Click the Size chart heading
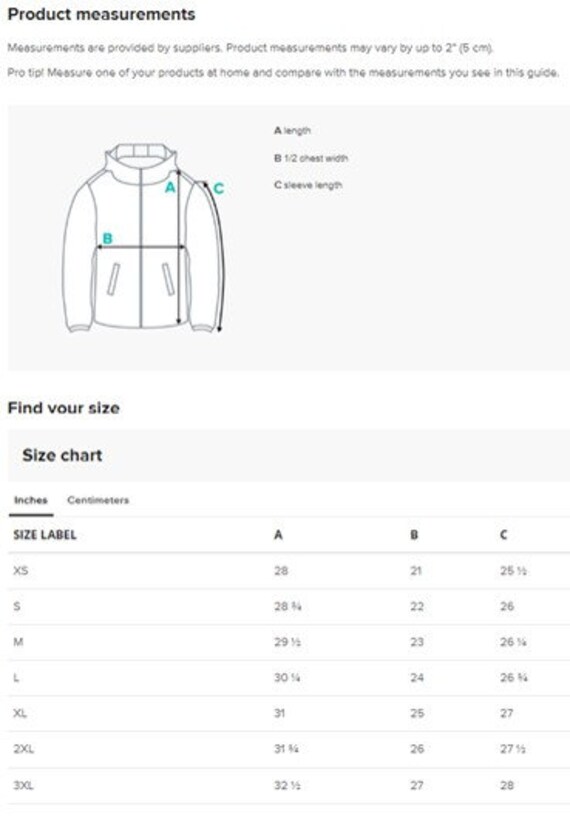 (x=62, y=455)
